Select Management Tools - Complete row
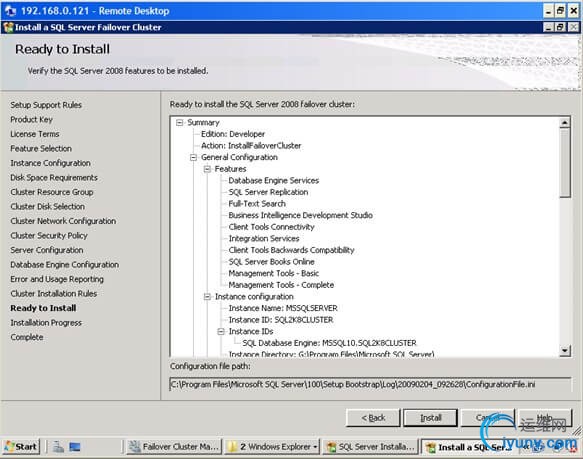The height and width of the screenshot is (459, 583). point(281,285)
